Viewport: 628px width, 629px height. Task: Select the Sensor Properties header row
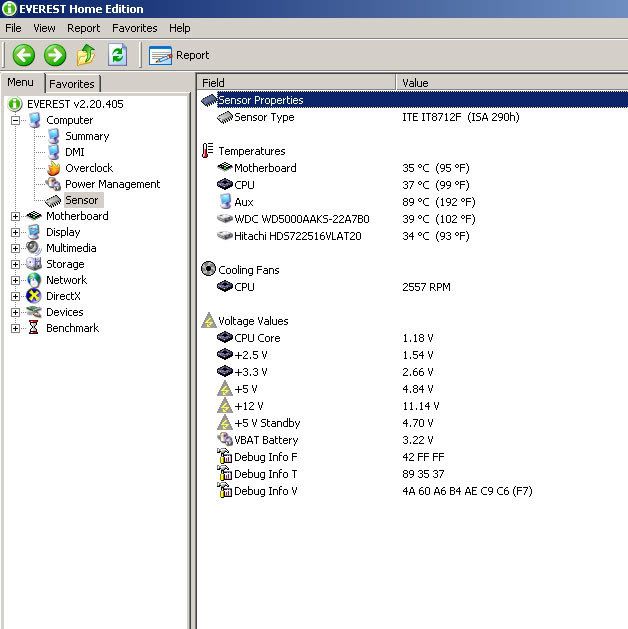click(414, 100)
